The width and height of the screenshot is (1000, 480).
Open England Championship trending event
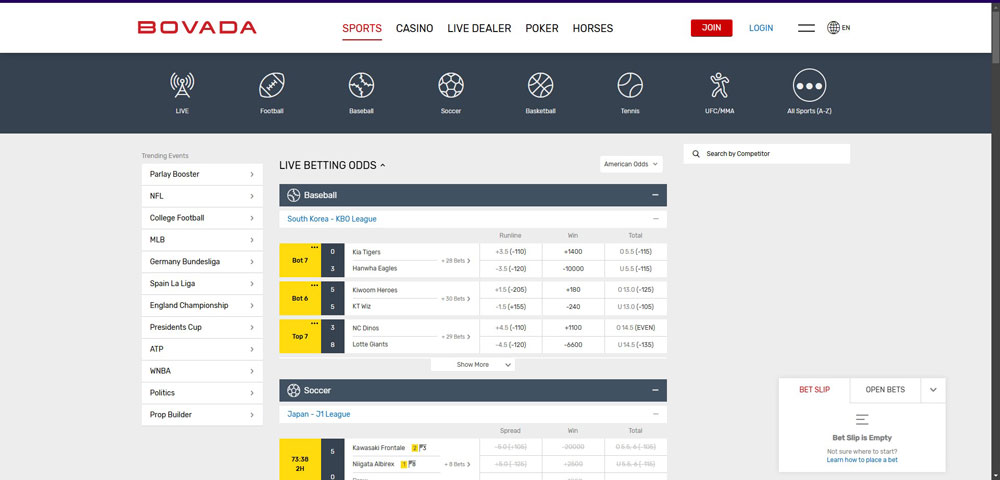tap(202, 305)
